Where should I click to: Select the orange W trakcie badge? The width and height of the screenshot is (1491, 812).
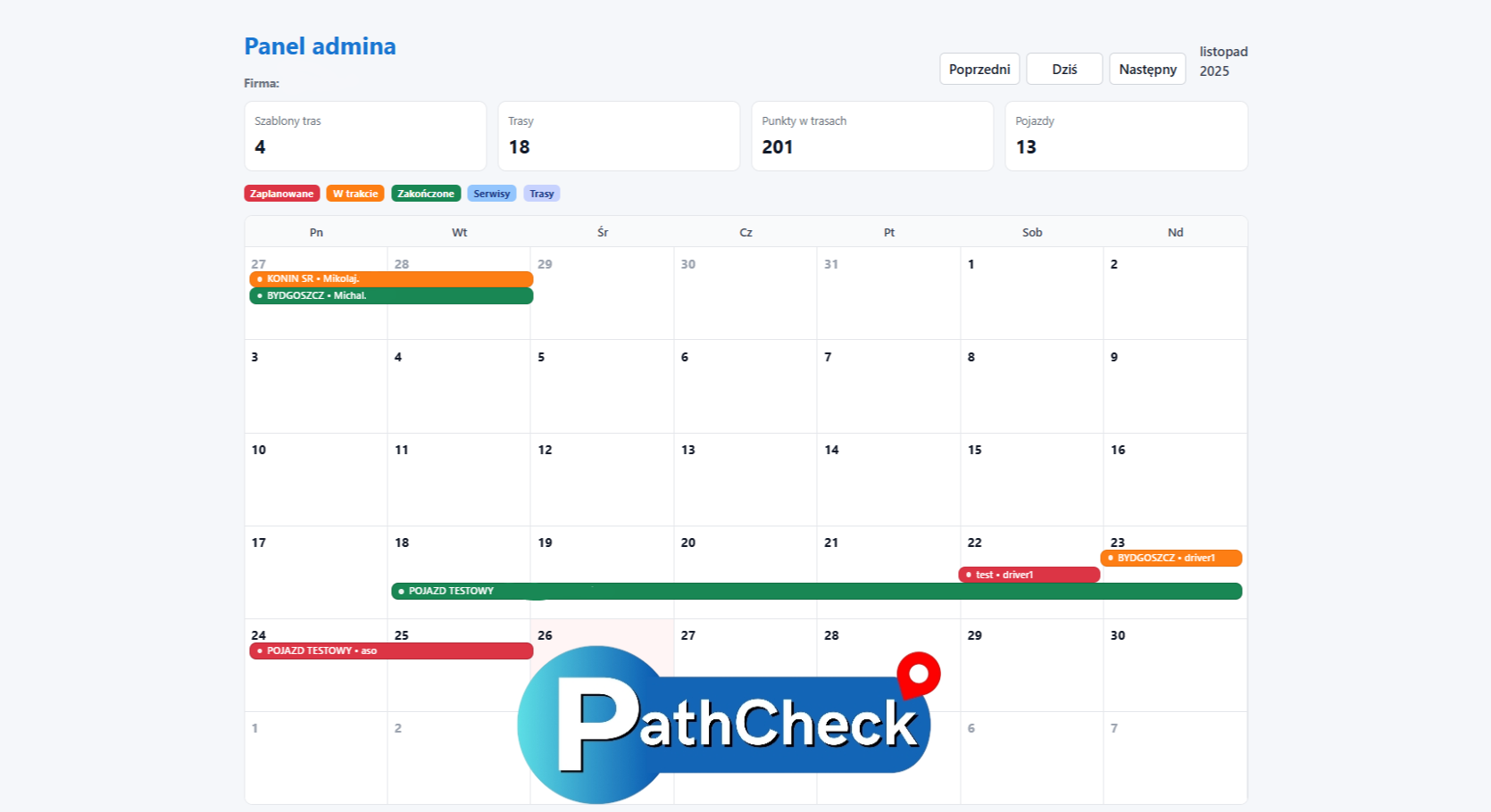pyautogui.click(x=355, y=194)
